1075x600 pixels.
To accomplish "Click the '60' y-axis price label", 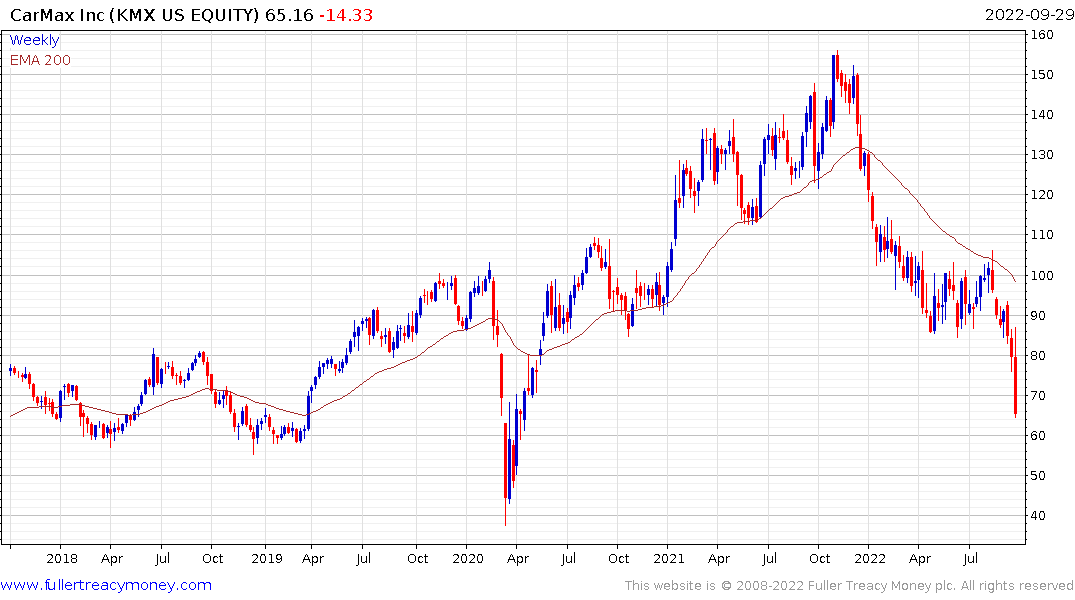I will point(1038,436).
